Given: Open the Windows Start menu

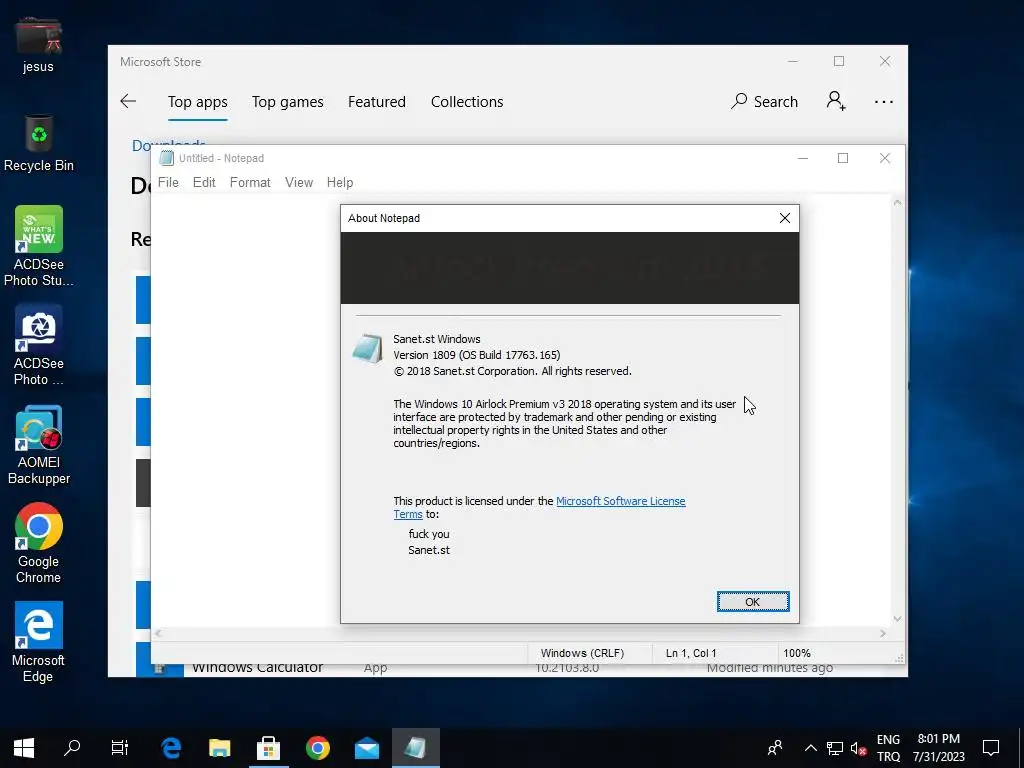Looking at the screenshot, I should tap(24, 748).
